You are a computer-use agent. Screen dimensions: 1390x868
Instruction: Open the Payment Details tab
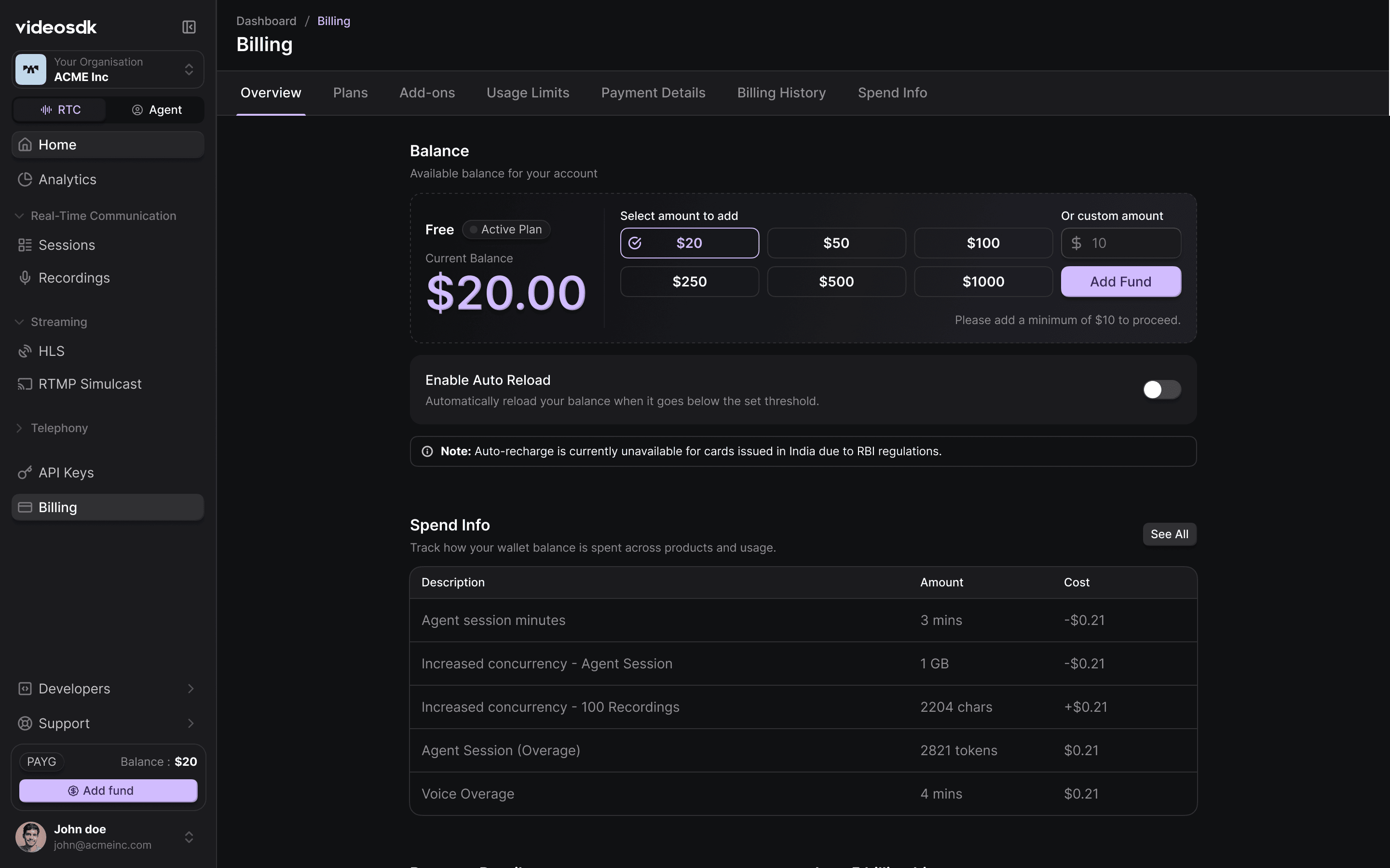[653, 93]
